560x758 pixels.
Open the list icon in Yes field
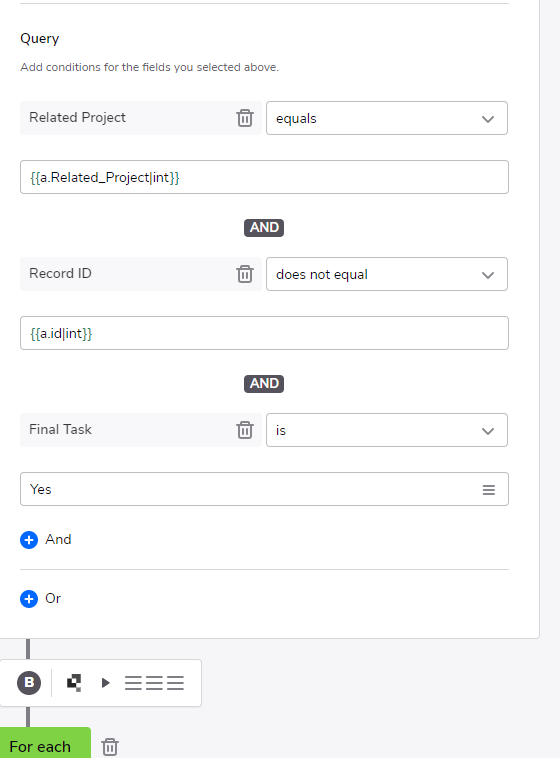pos(488,490)
